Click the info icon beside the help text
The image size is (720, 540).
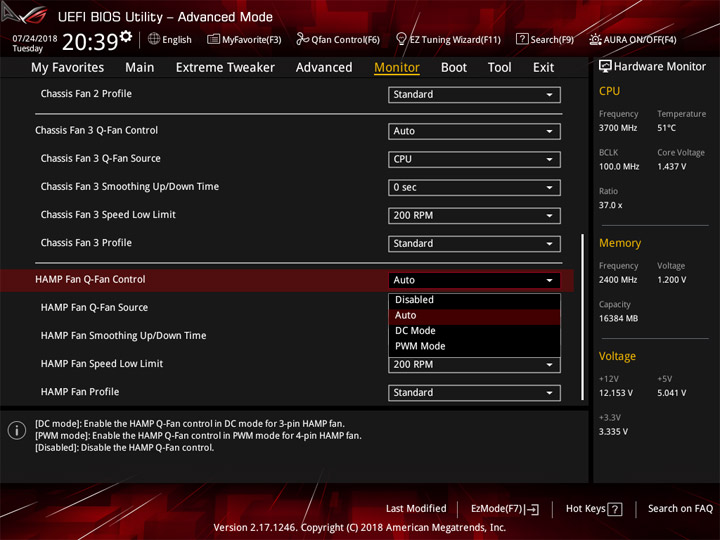click(x=17, y=430)
